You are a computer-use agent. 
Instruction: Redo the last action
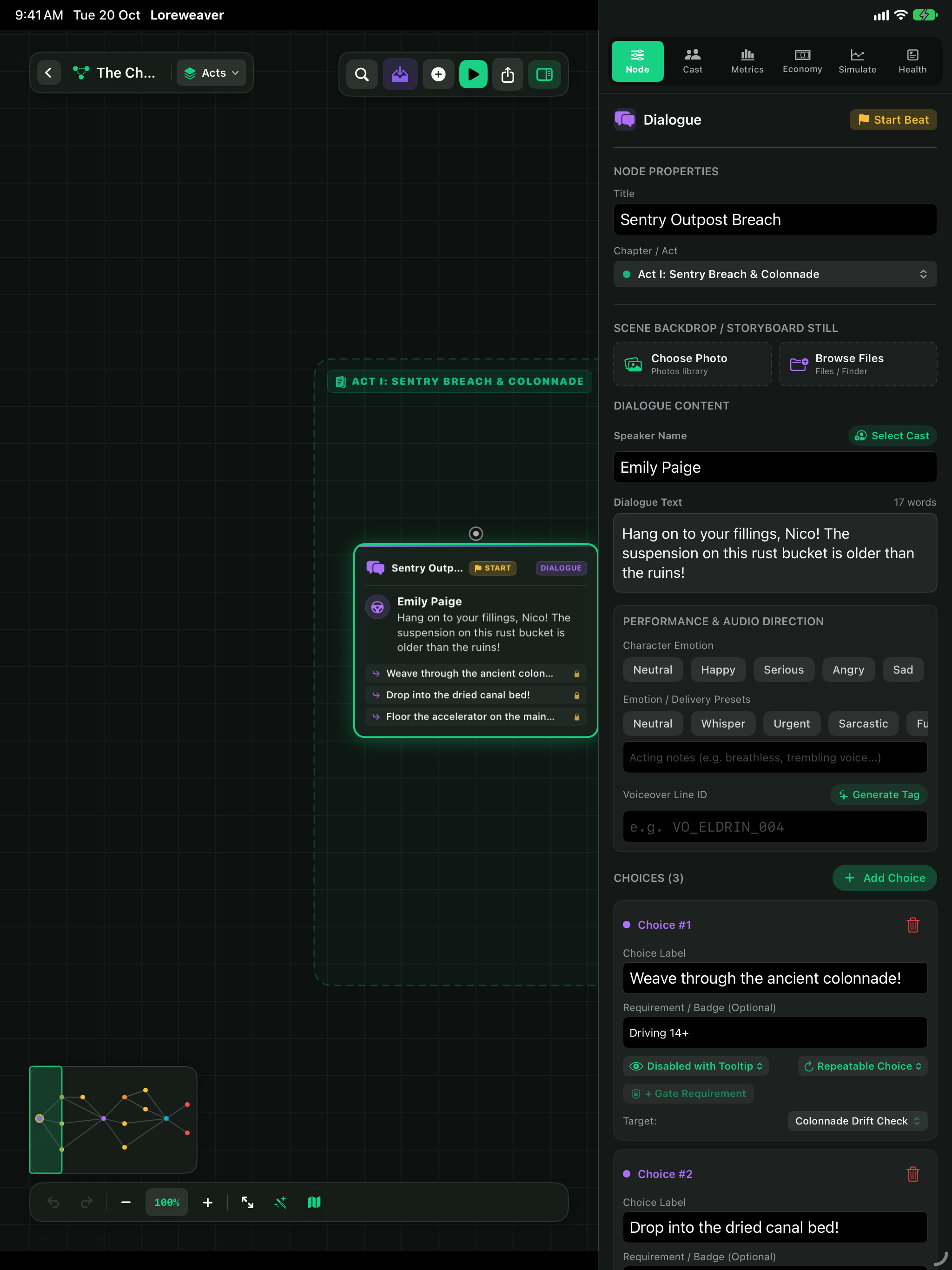(86, 1202)
